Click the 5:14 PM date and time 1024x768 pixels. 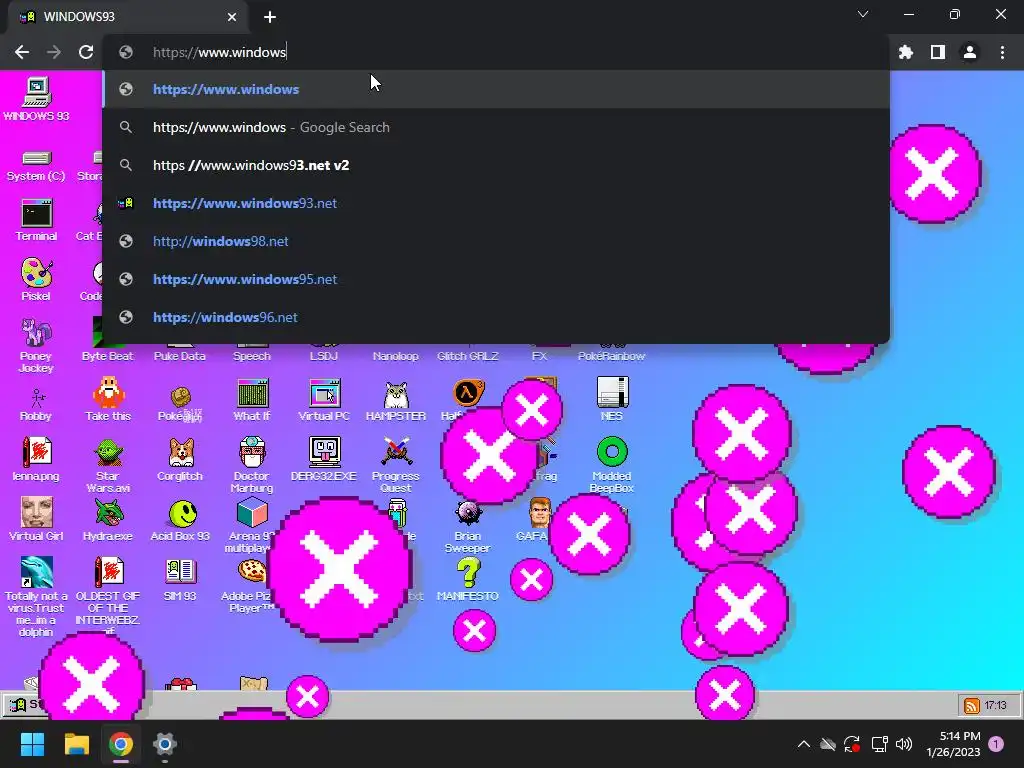coord(953,744)
